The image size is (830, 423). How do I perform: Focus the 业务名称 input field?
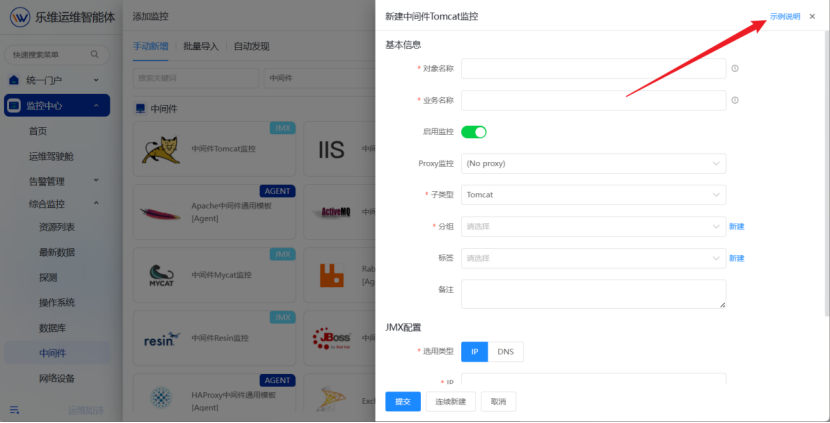click(x=593, y=100)
